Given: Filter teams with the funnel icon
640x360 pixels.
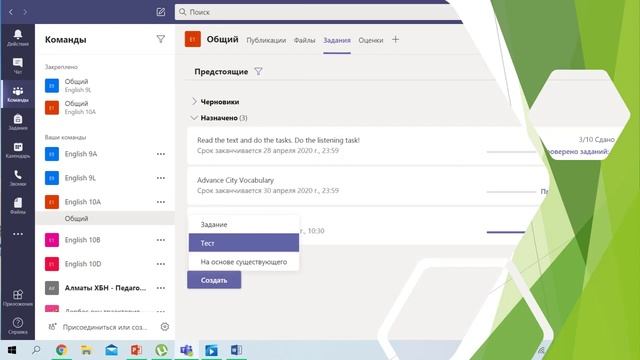Looking at the screenshot, I should [x=160, y=39].
